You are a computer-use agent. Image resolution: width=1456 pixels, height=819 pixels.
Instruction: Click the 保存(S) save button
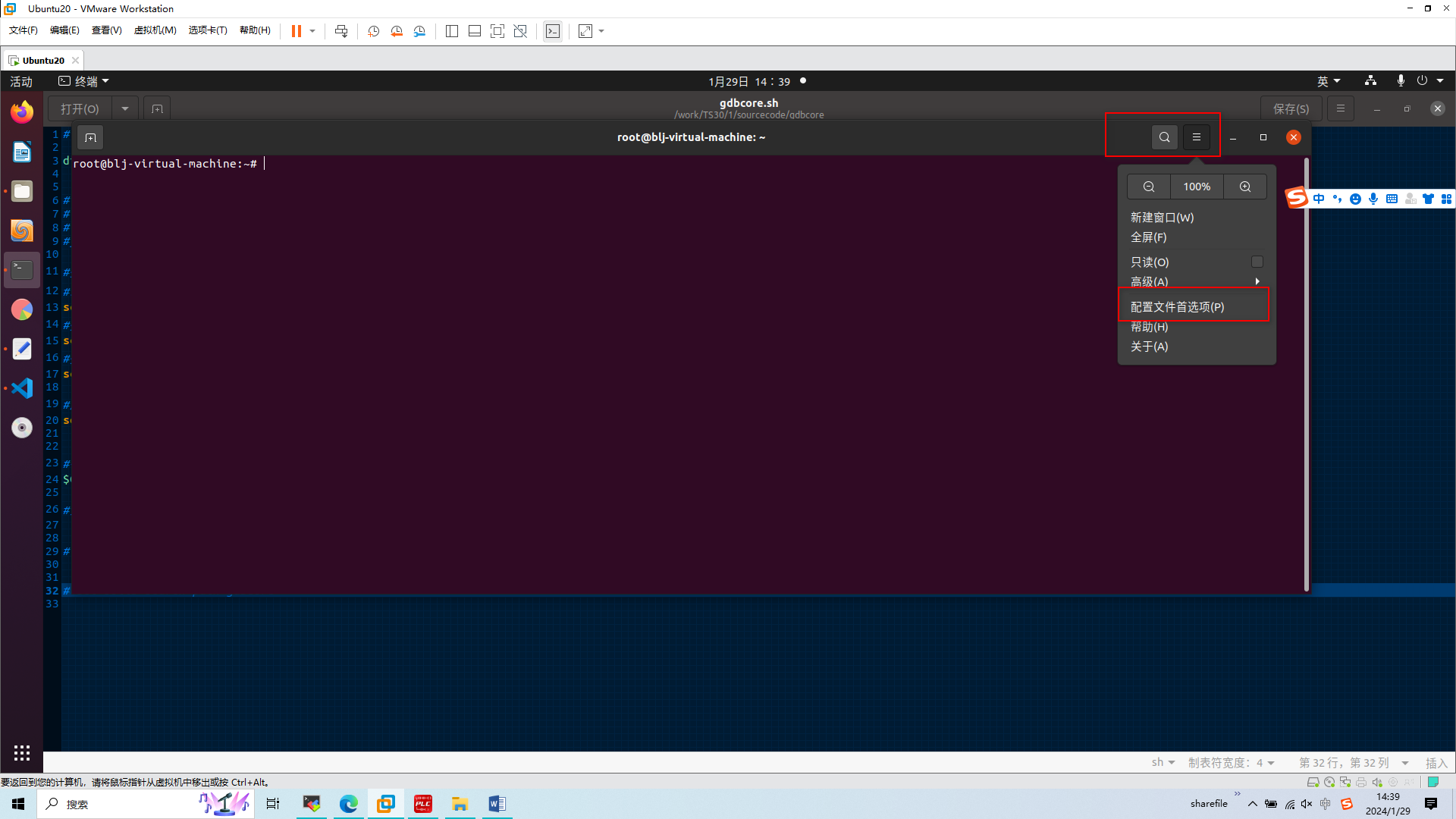click(x=1290, y=108)
